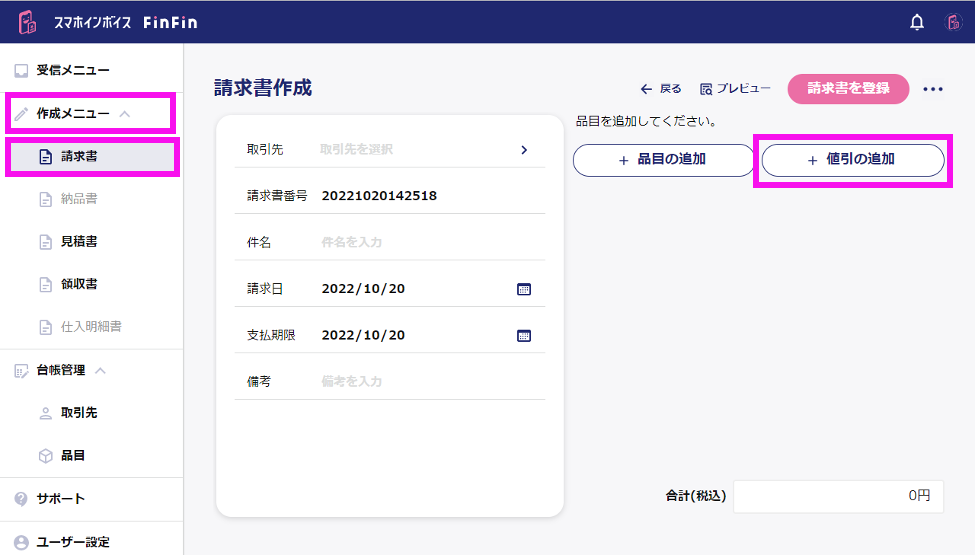Click the 請求書 document icon
Screen dimensions: 976x556
(x=45, y=157)
